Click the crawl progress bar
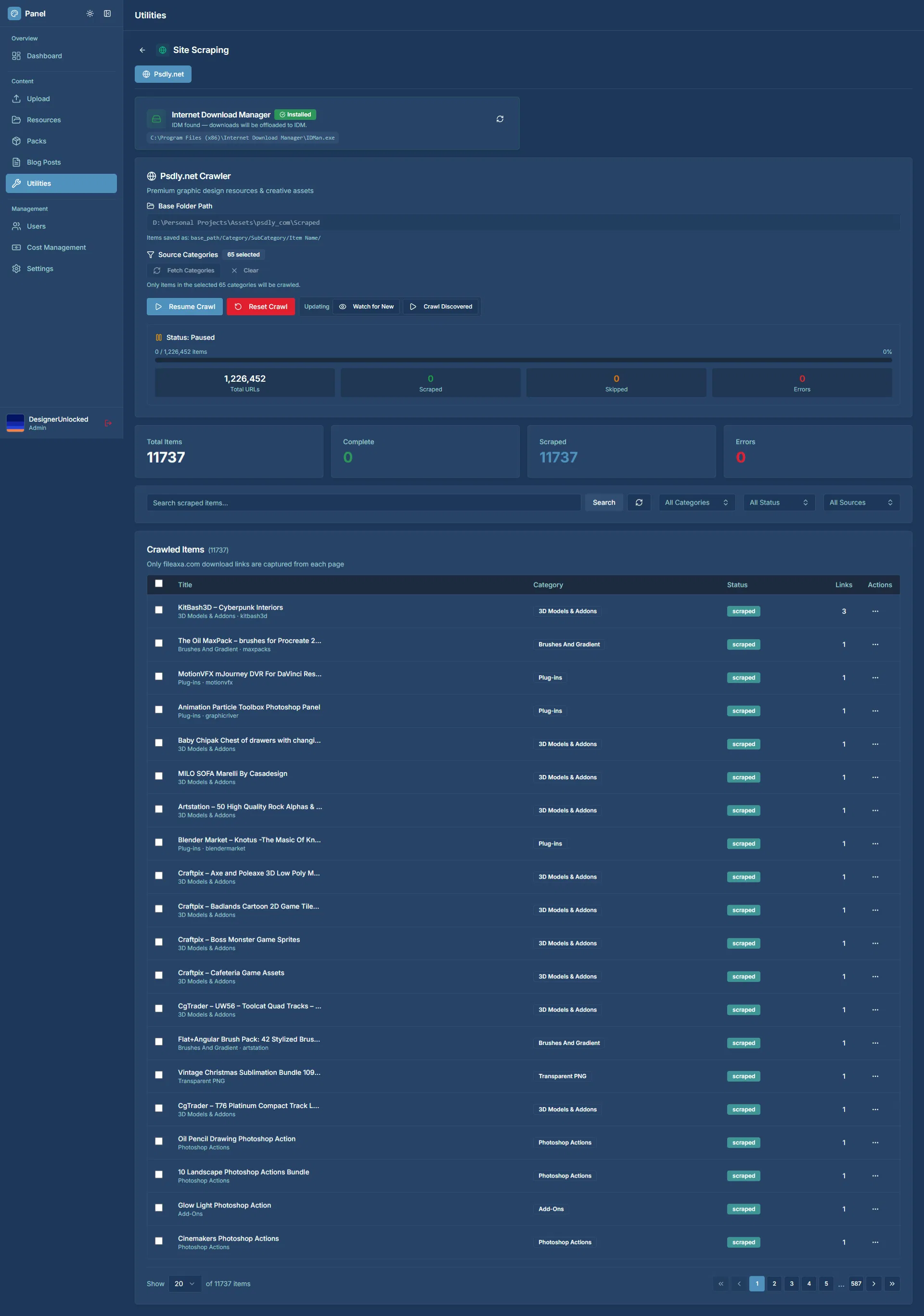 click(522, 360)
